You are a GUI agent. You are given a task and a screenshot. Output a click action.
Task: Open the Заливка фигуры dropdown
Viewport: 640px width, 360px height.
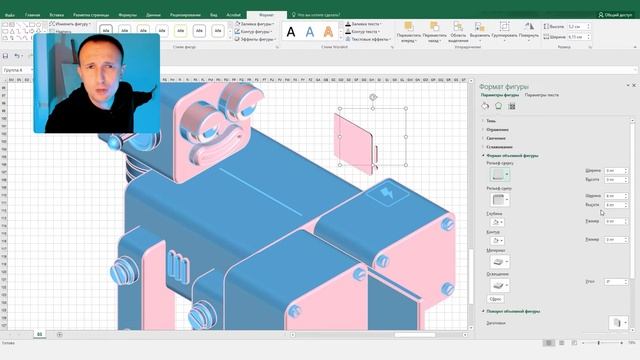(255, 24)
